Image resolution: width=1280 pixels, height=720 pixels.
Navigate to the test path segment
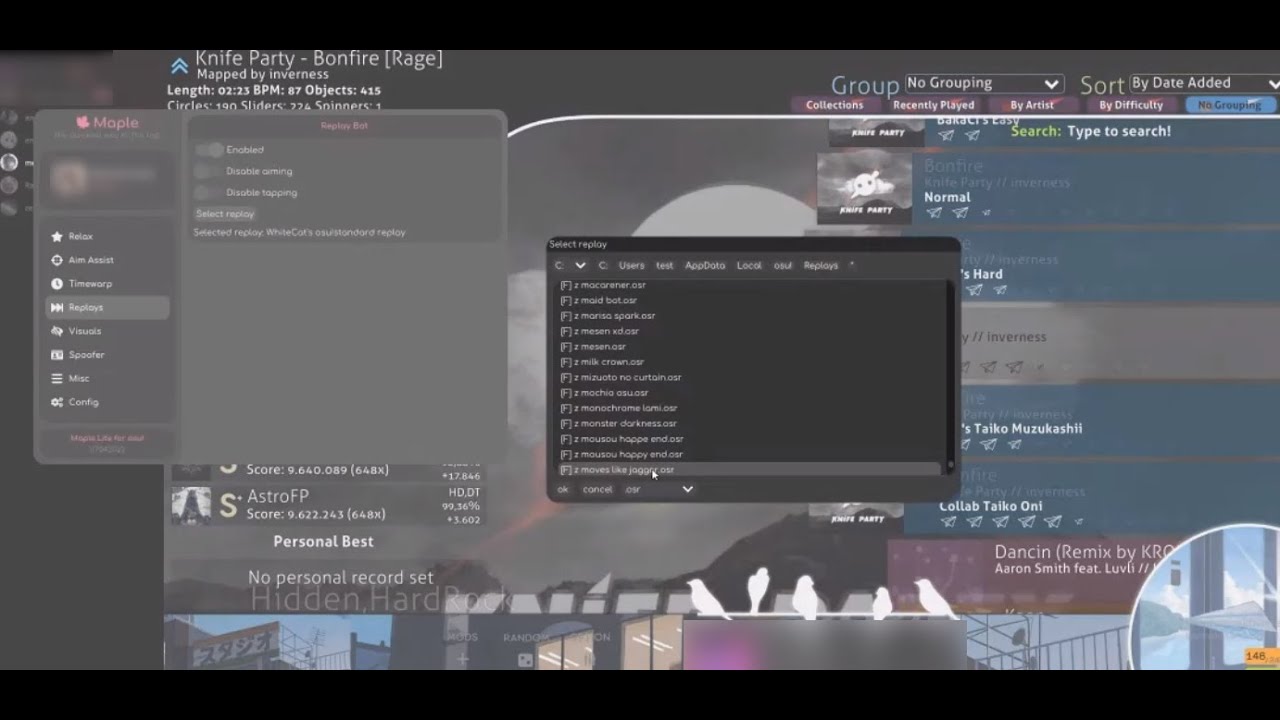pyautogui.click(x=664, y=266)
